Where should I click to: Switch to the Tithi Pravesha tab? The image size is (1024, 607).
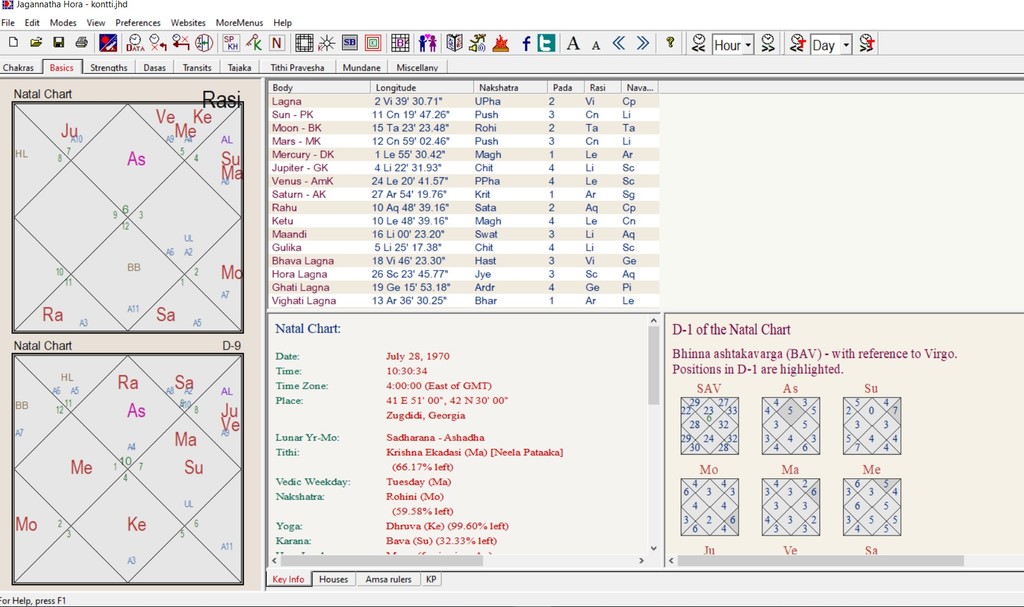click(x=297, y=67)
